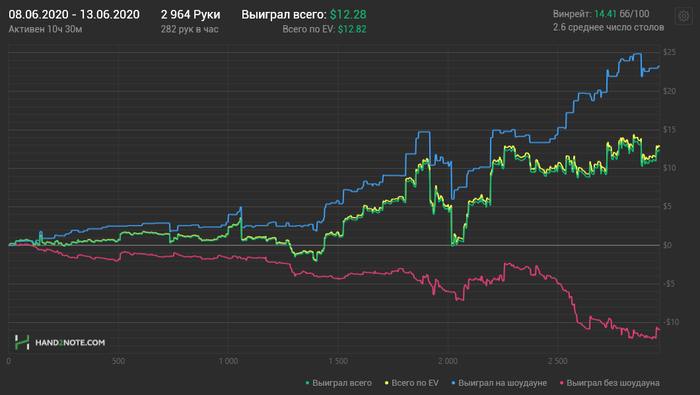
Task: Click the '2 964 Руки' hand count
Action: pyautogui.click(x=191, y=14)
